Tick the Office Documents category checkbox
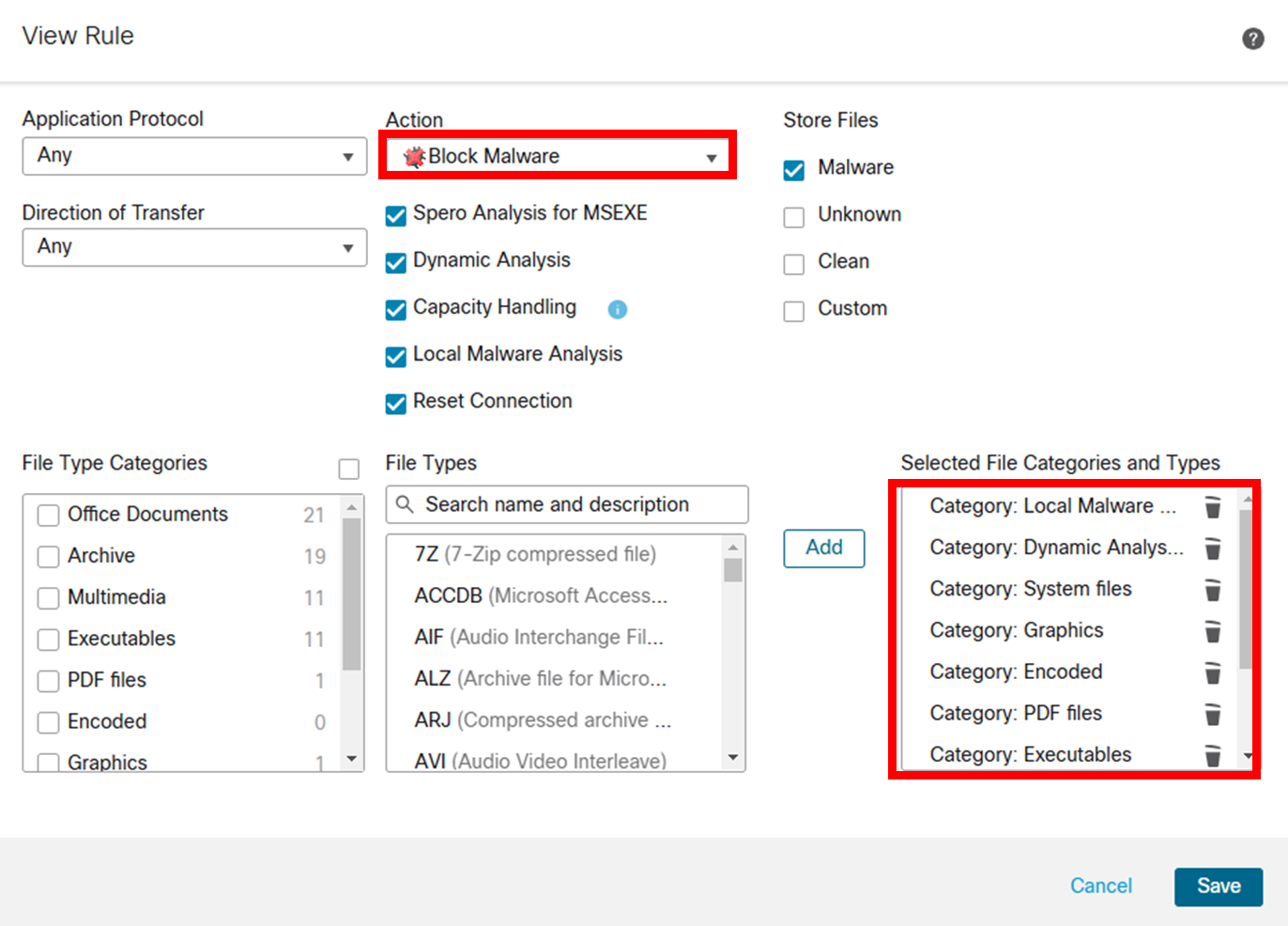This screenshot has height=926, width=1288. tap(48, 516)
